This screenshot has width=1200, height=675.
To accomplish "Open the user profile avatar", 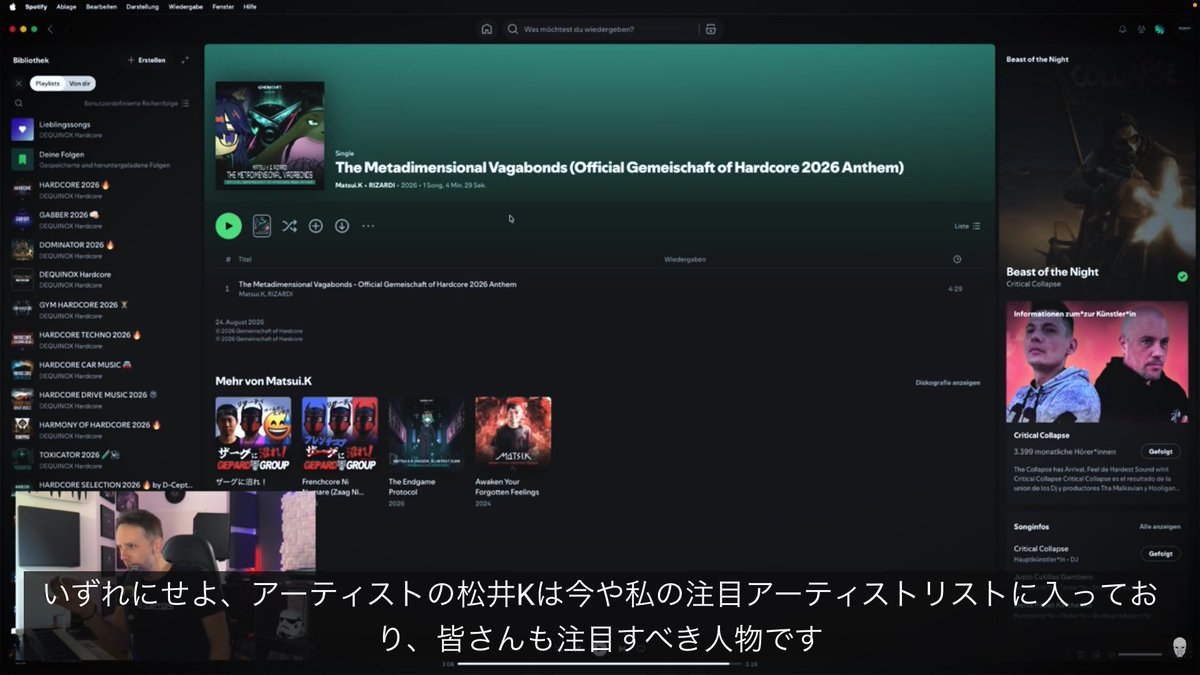I will pyautogui.click(x=1183, y=29).
